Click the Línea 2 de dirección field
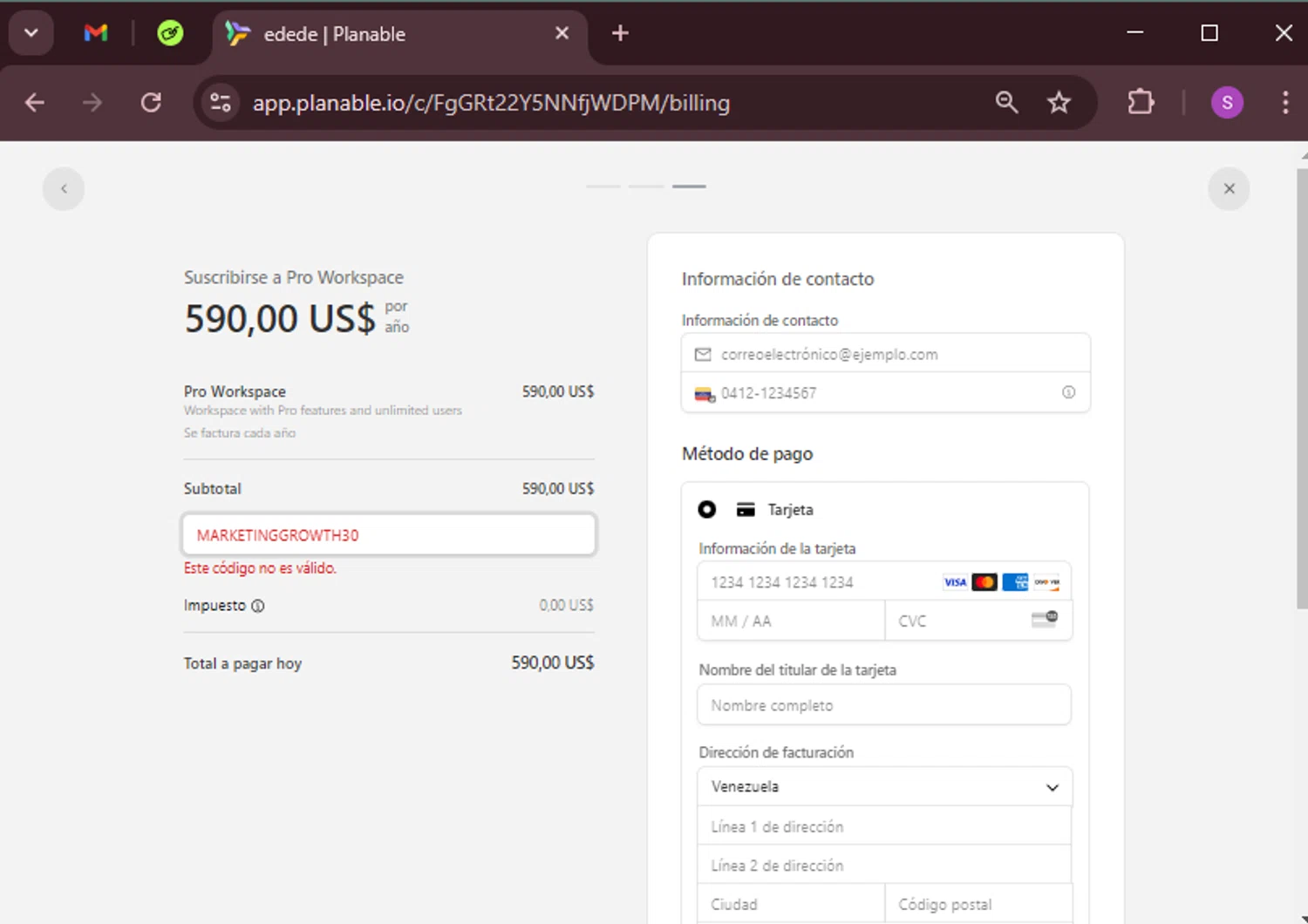 click(884, 865)
